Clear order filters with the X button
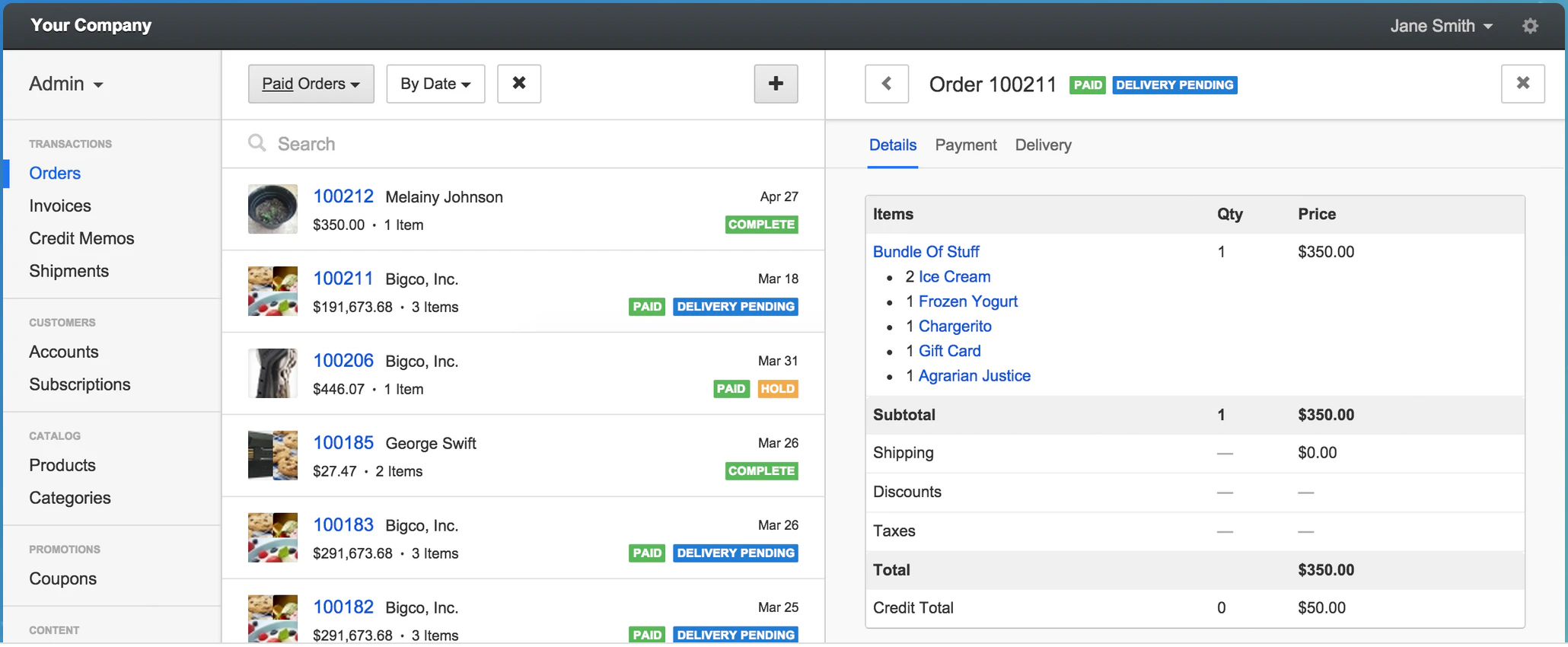Screen dimensions: 1568x647 tap(519, 84)
